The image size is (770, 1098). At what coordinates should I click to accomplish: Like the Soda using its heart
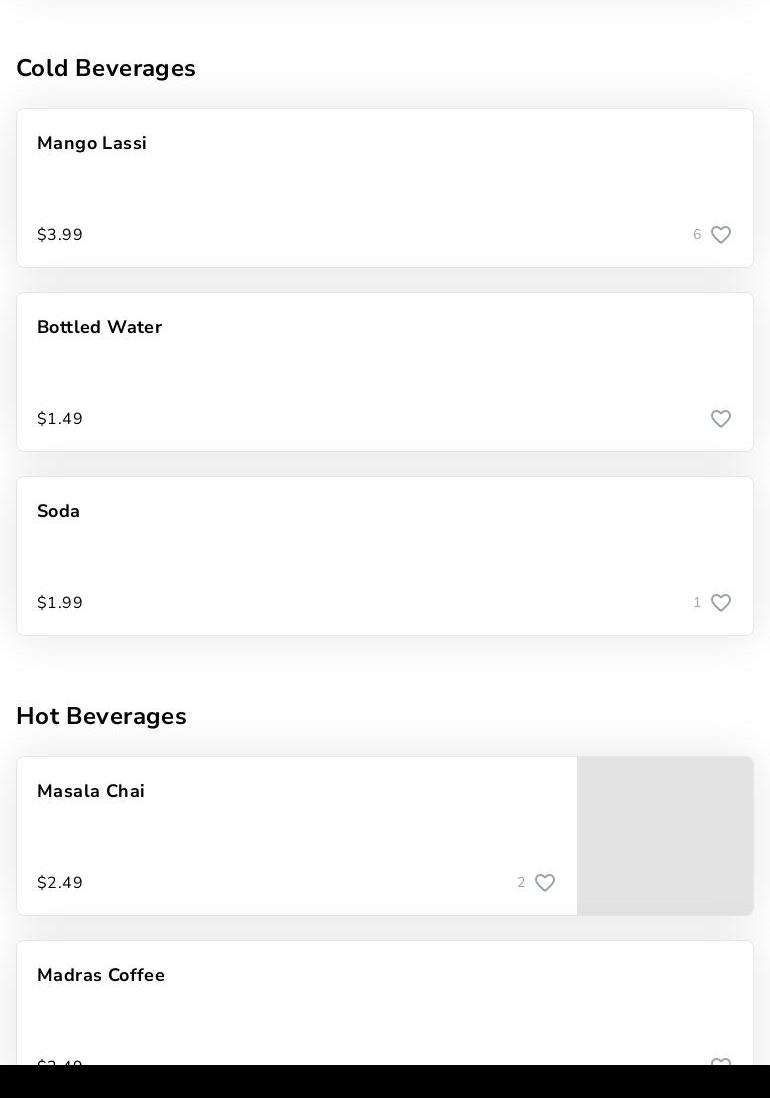click(721, 603)
